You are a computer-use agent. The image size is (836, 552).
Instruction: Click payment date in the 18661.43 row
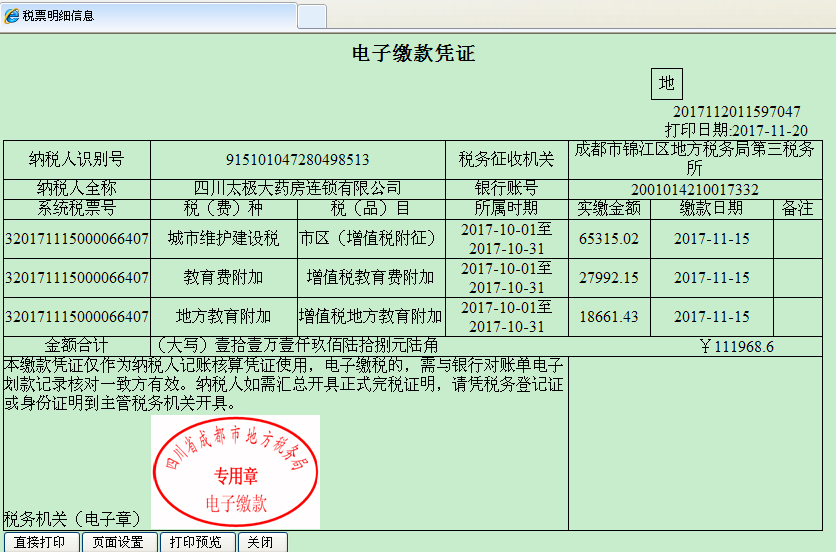coord(712,317)
